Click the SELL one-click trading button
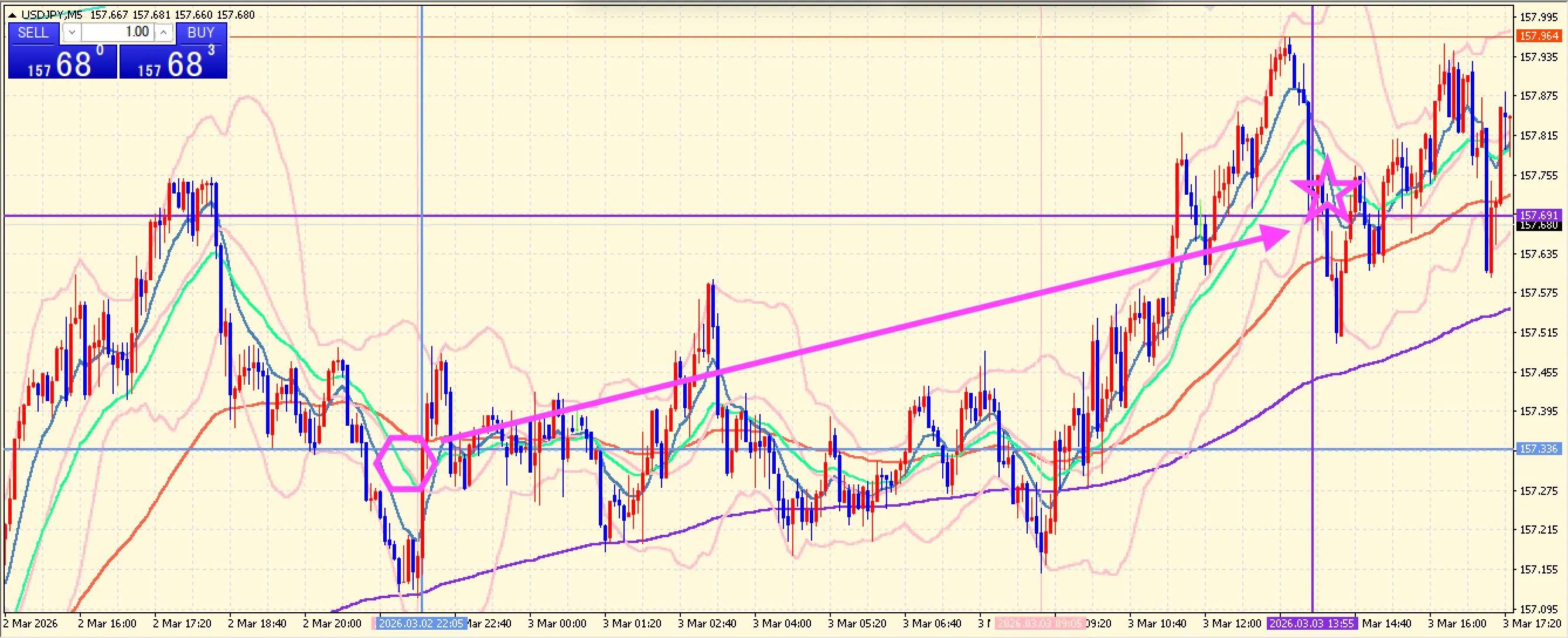The width and height of the screenshot is (1568, 638). (x=33, y=33)
